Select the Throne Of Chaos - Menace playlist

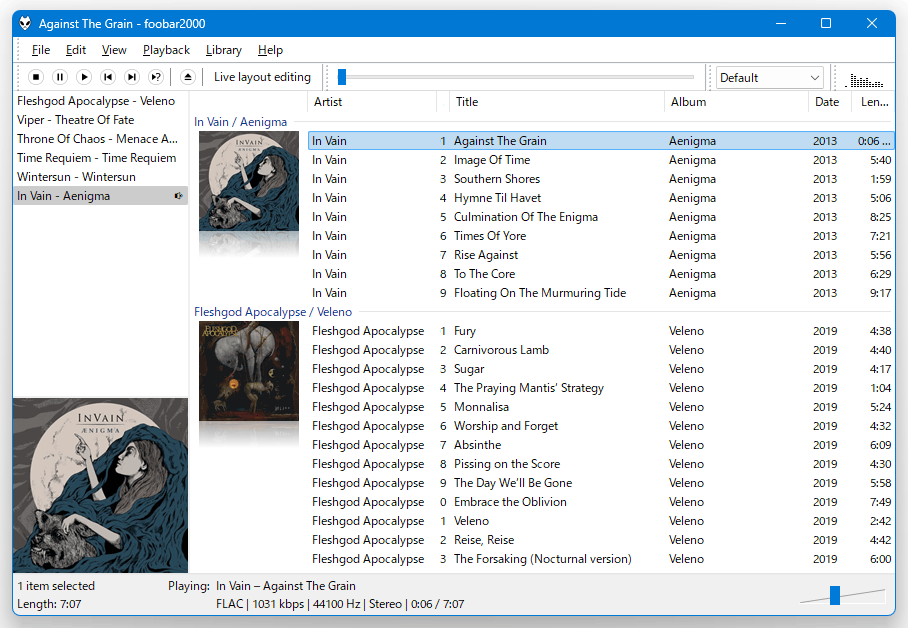click(x=101, y=139)
